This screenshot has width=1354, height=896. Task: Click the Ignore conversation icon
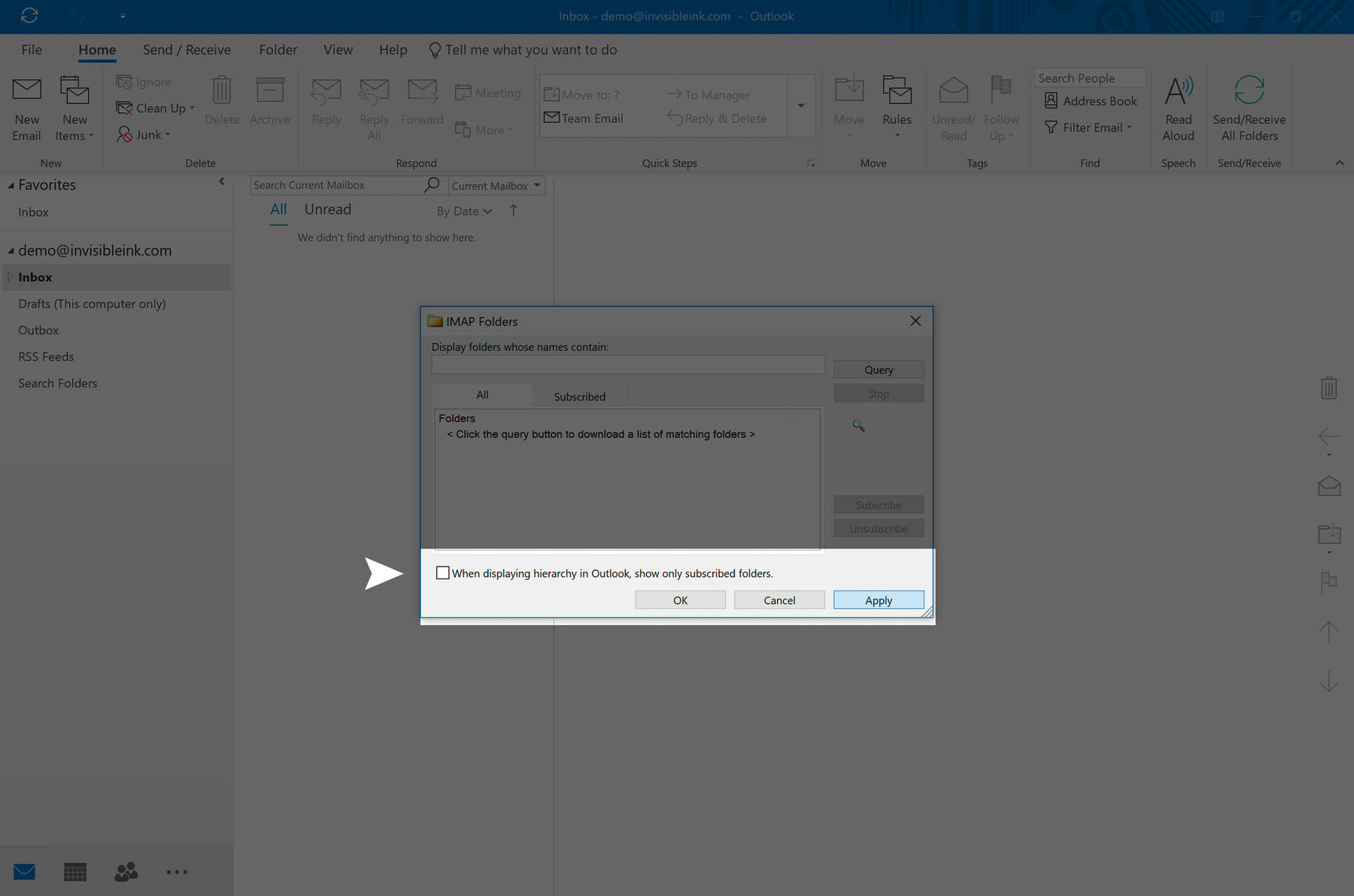pos(125,82)
